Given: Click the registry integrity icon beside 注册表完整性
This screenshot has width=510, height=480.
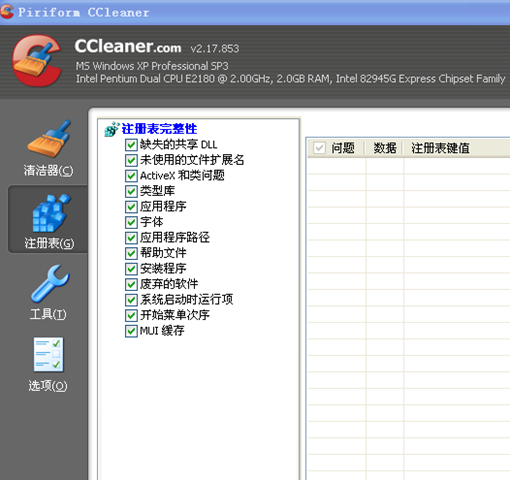Looking at the screenshot, I should (112, 129).
